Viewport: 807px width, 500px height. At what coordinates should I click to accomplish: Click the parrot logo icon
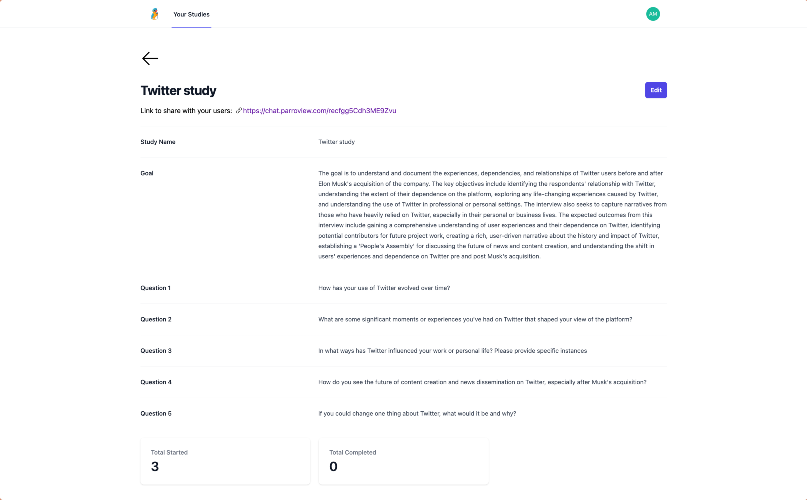[154, 14]
